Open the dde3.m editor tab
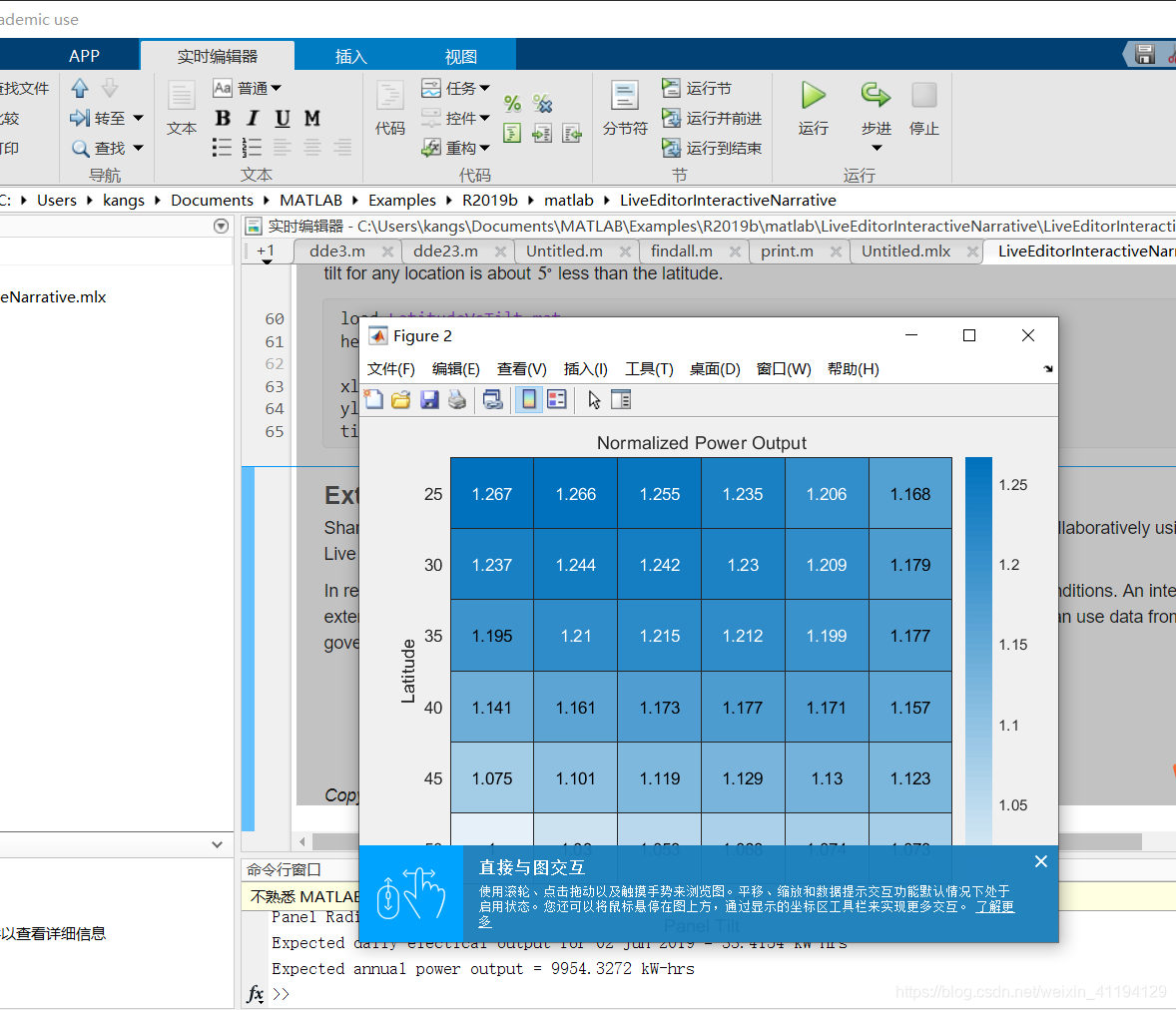1176x1010 pixels. coord(337,252)
